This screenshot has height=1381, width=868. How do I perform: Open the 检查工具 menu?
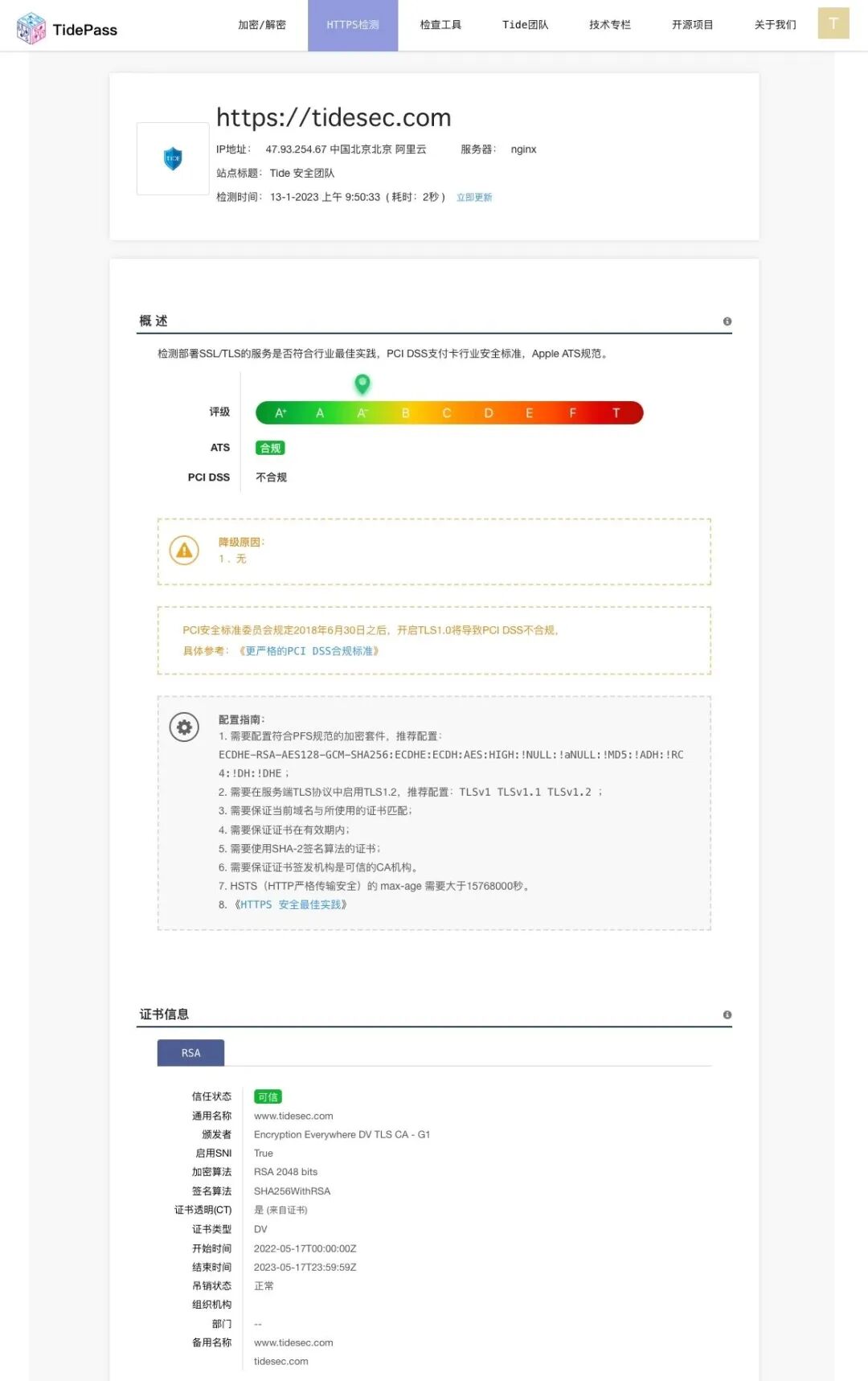pos(440,25)
